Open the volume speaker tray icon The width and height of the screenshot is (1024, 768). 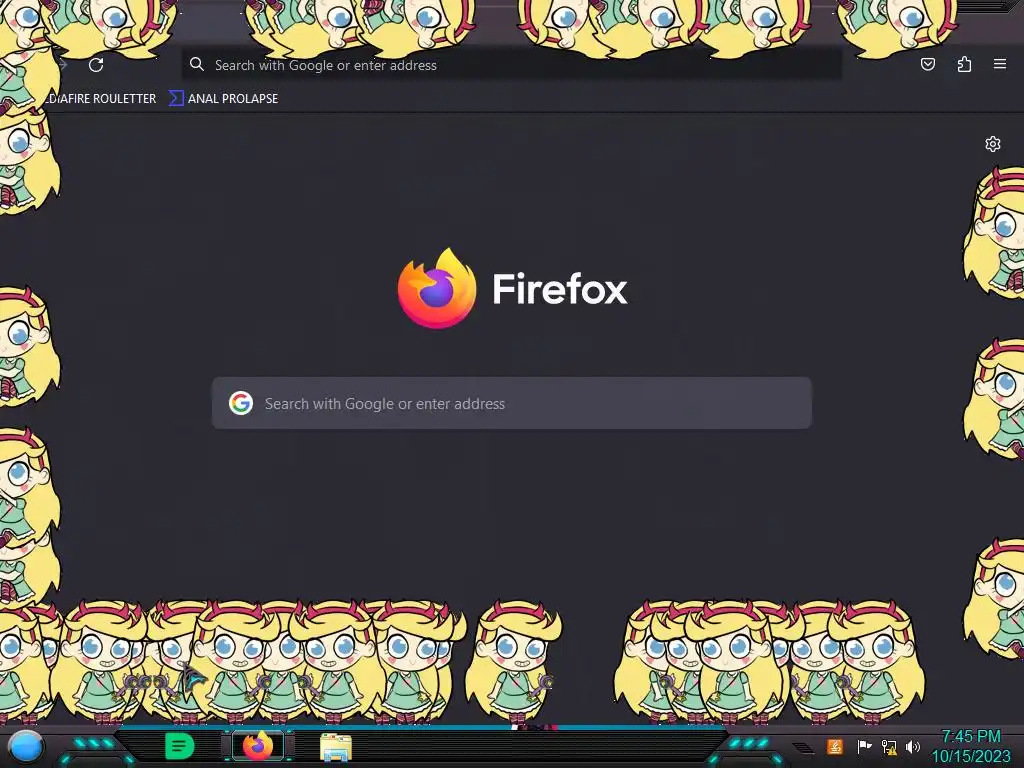(913, 746)
